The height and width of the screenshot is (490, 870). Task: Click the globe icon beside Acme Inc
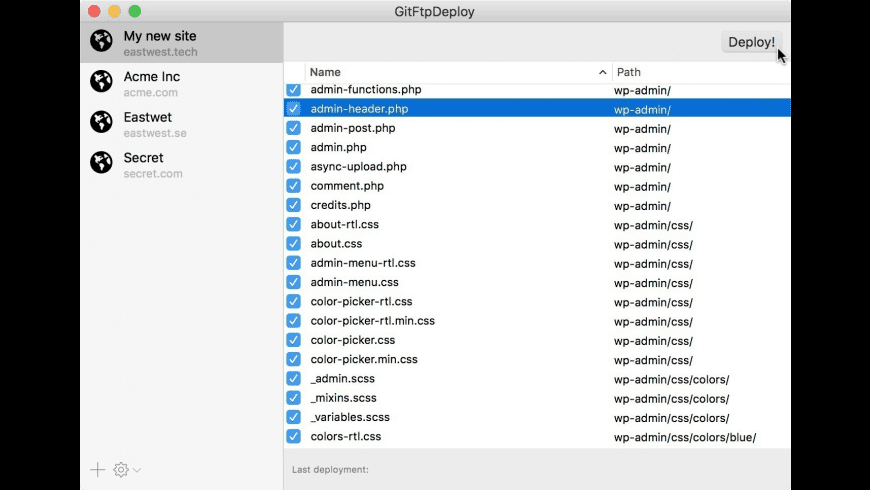pos(102,82)
